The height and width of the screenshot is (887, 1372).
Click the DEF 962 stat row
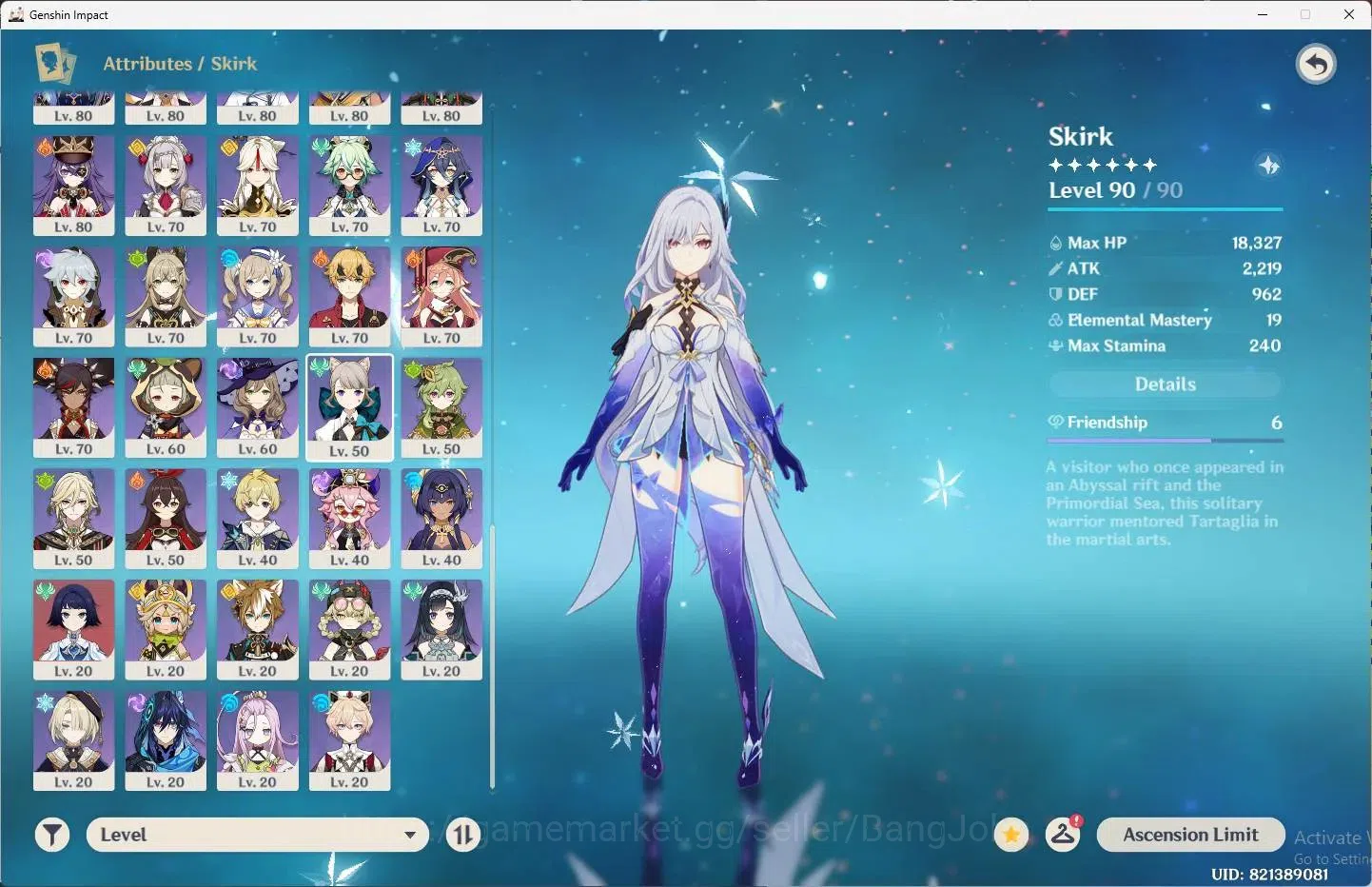pyautogui.click(x=1166, y=294)
